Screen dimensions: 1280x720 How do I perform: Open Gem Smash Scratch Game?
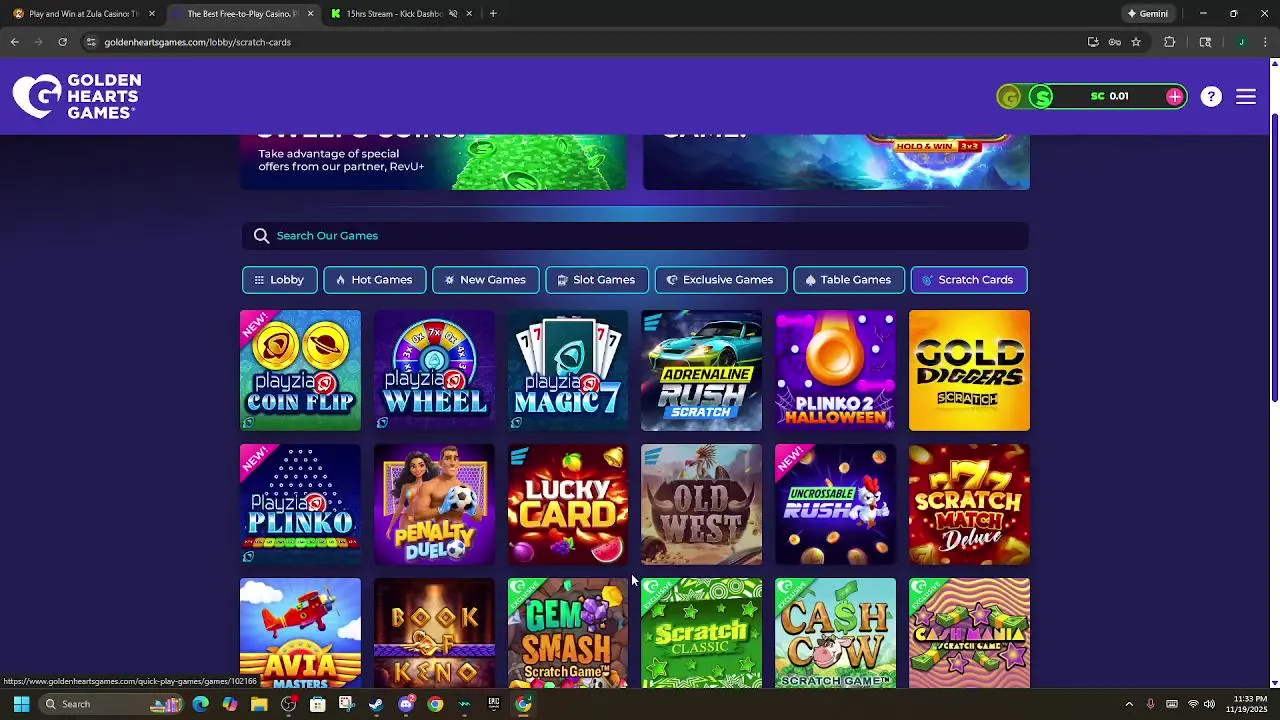568,633
